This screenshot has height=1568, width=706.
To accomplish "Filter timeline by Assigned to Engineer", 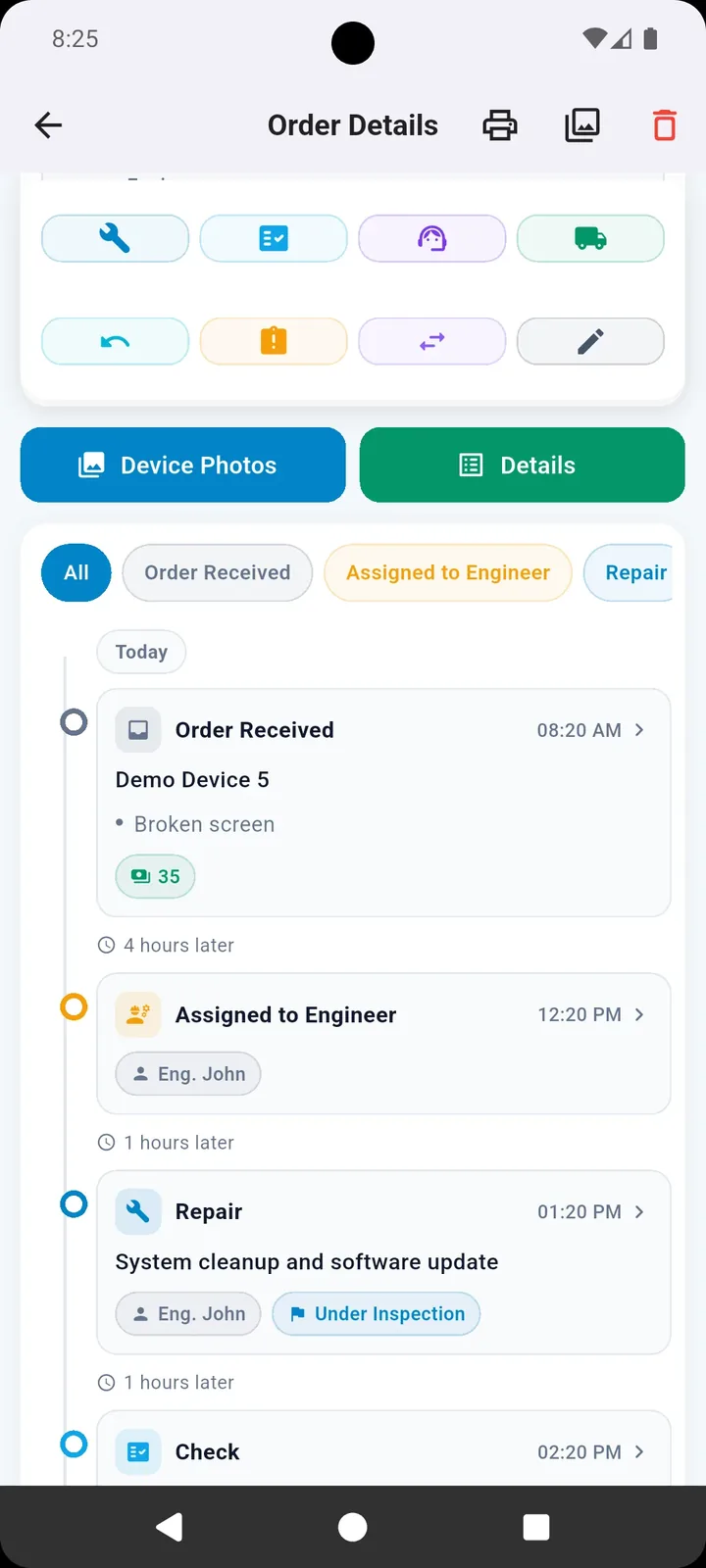I will pos(448,572).
